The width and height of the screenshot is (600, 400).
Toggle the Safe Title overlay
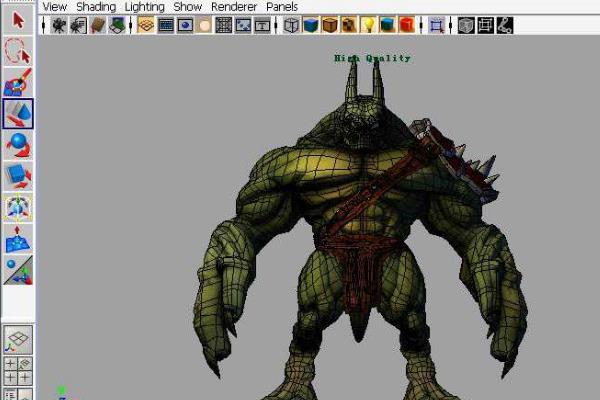coord(262,26)
